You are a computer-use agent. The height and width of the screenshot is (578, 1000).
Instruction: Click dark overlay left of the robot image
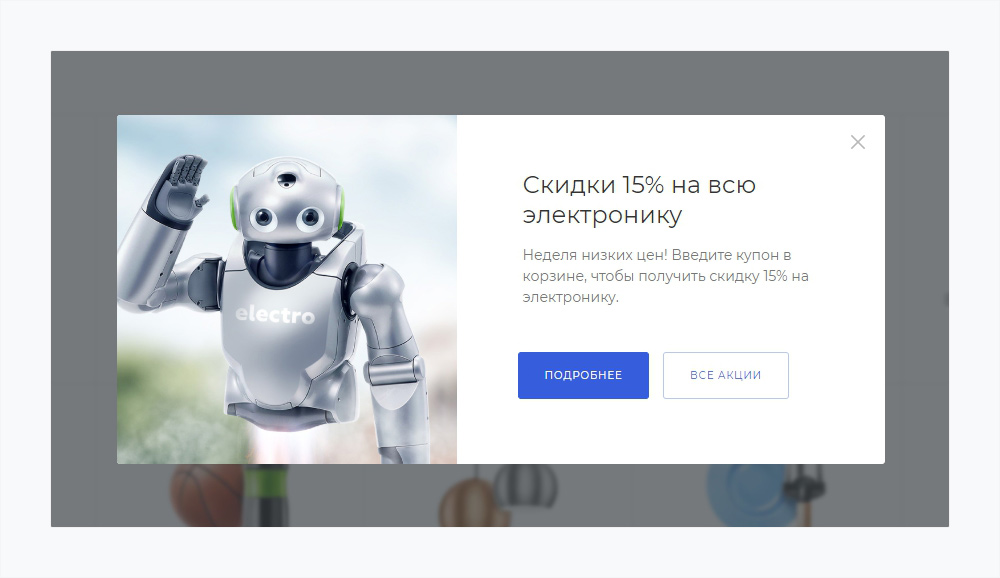point(84,289)
